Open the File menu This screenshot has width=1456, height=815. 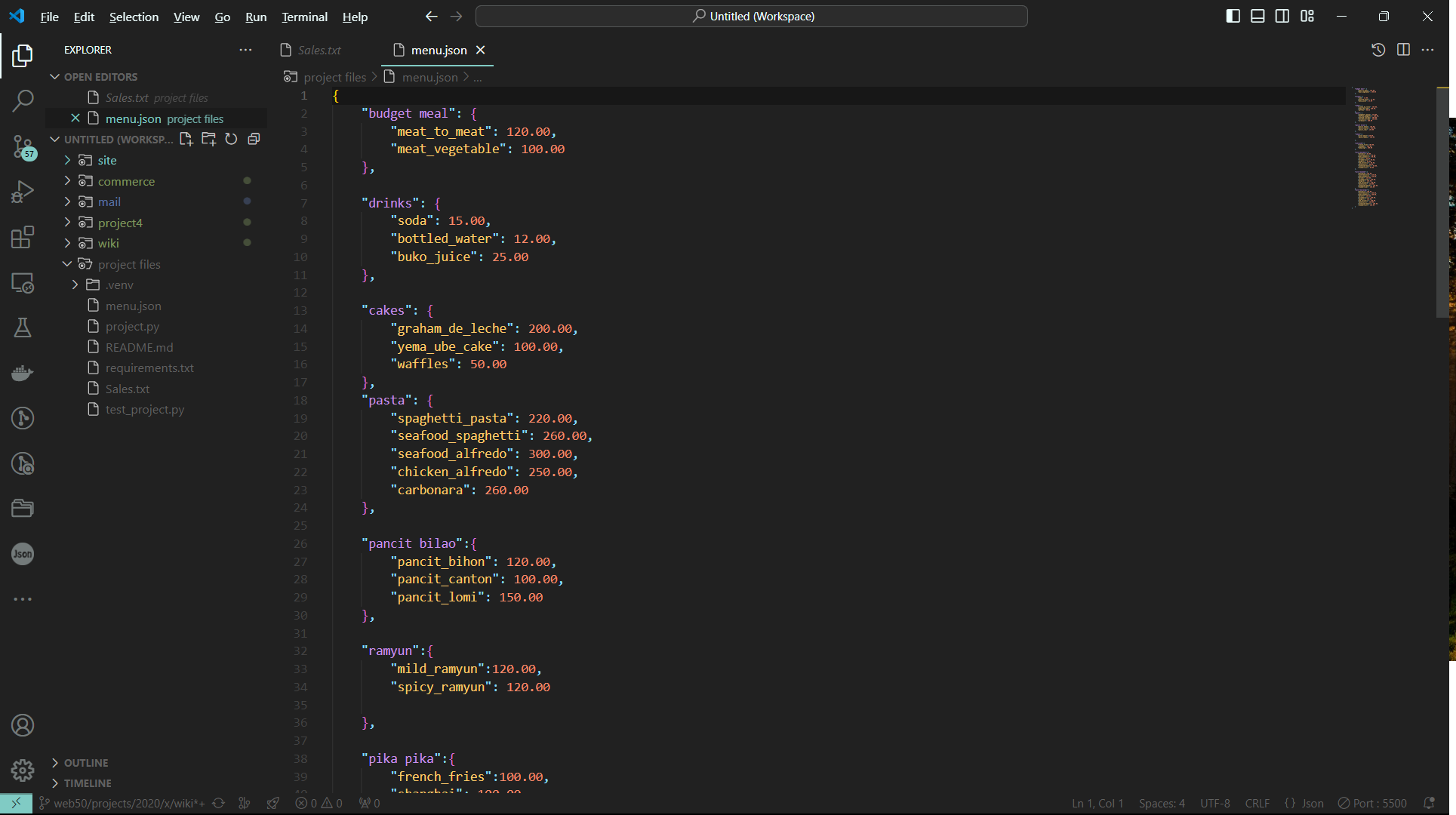tap(49, 17)
